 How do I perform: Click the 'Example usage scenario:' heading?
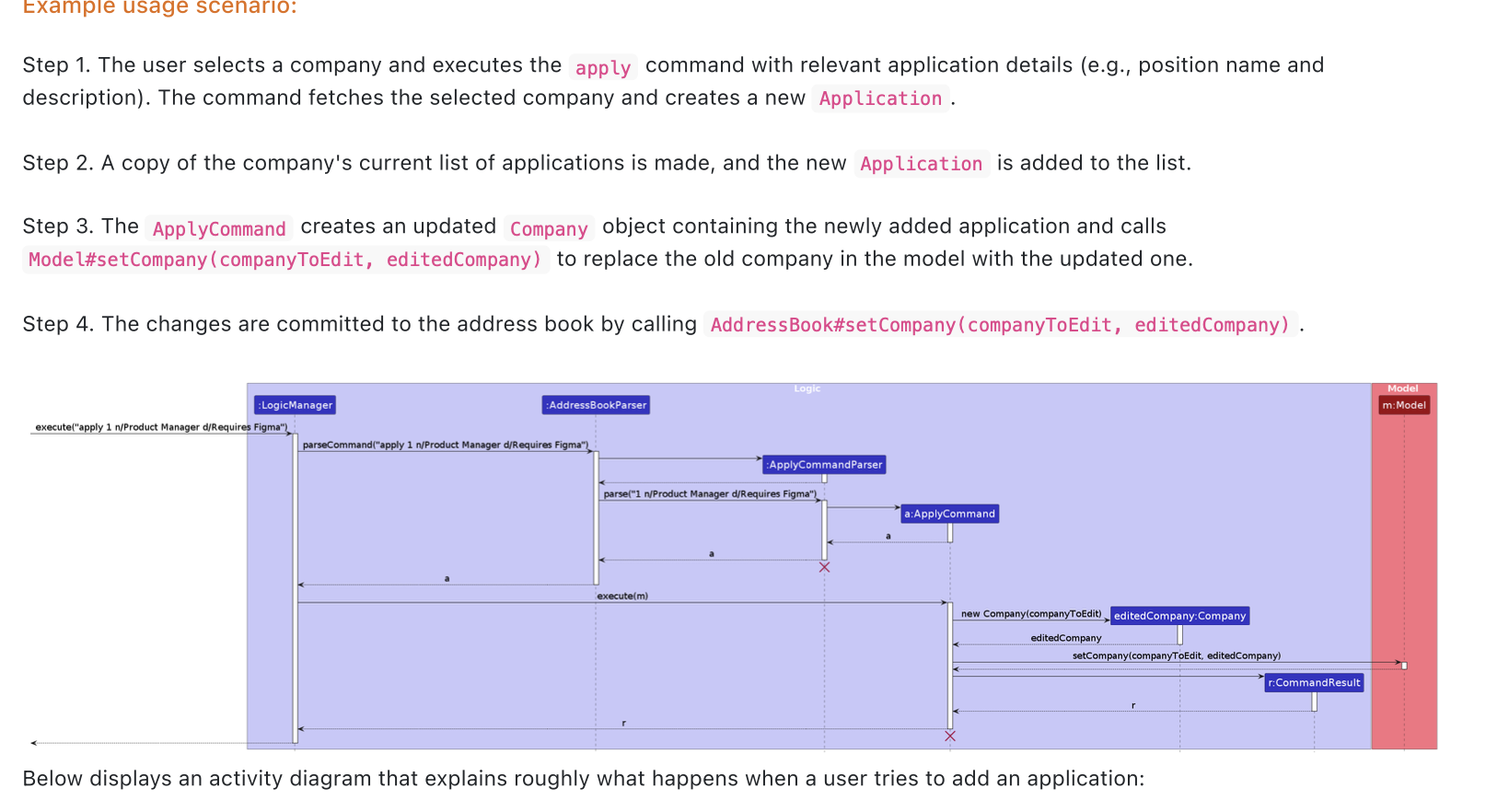160,7
